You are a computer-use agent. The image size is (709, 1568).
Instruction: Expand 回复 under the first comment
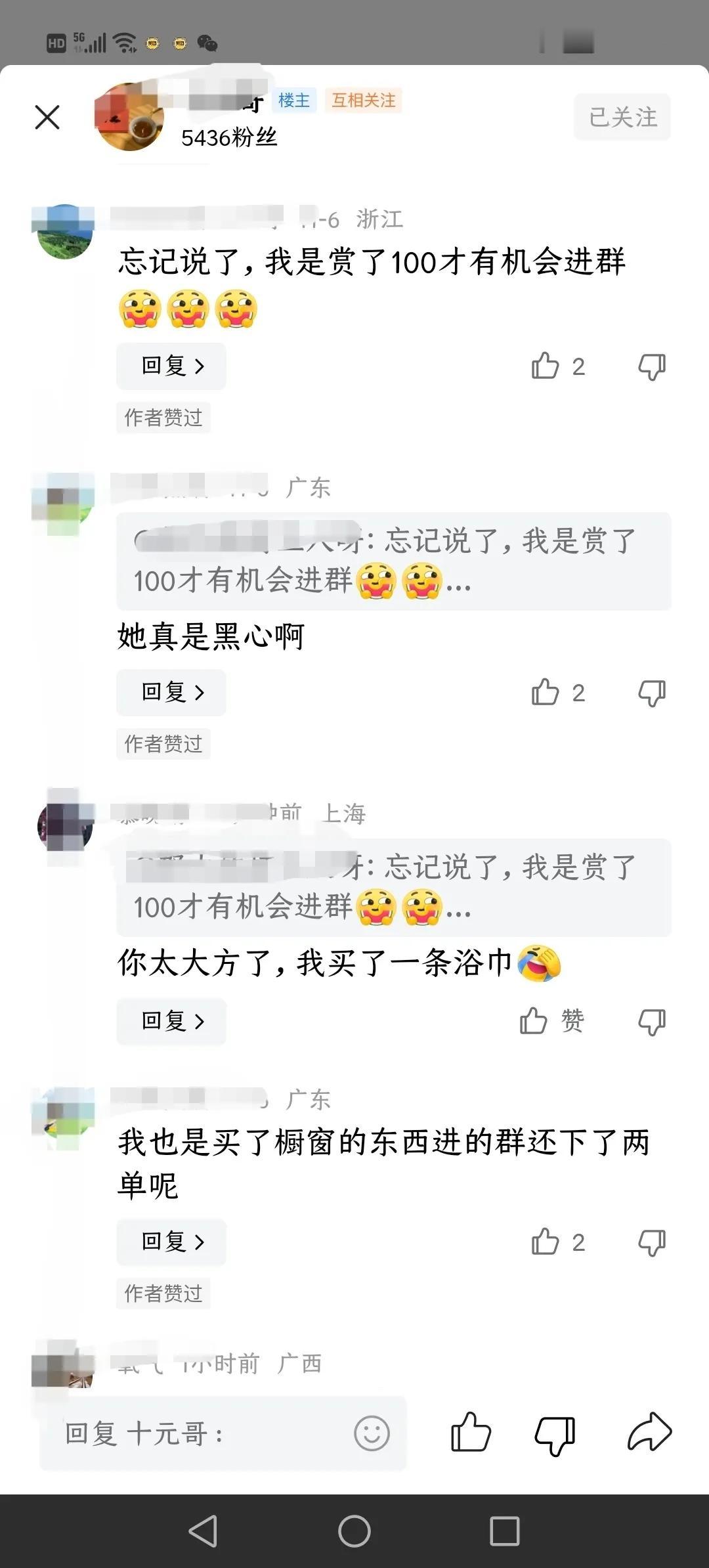[x=171, y=366]
